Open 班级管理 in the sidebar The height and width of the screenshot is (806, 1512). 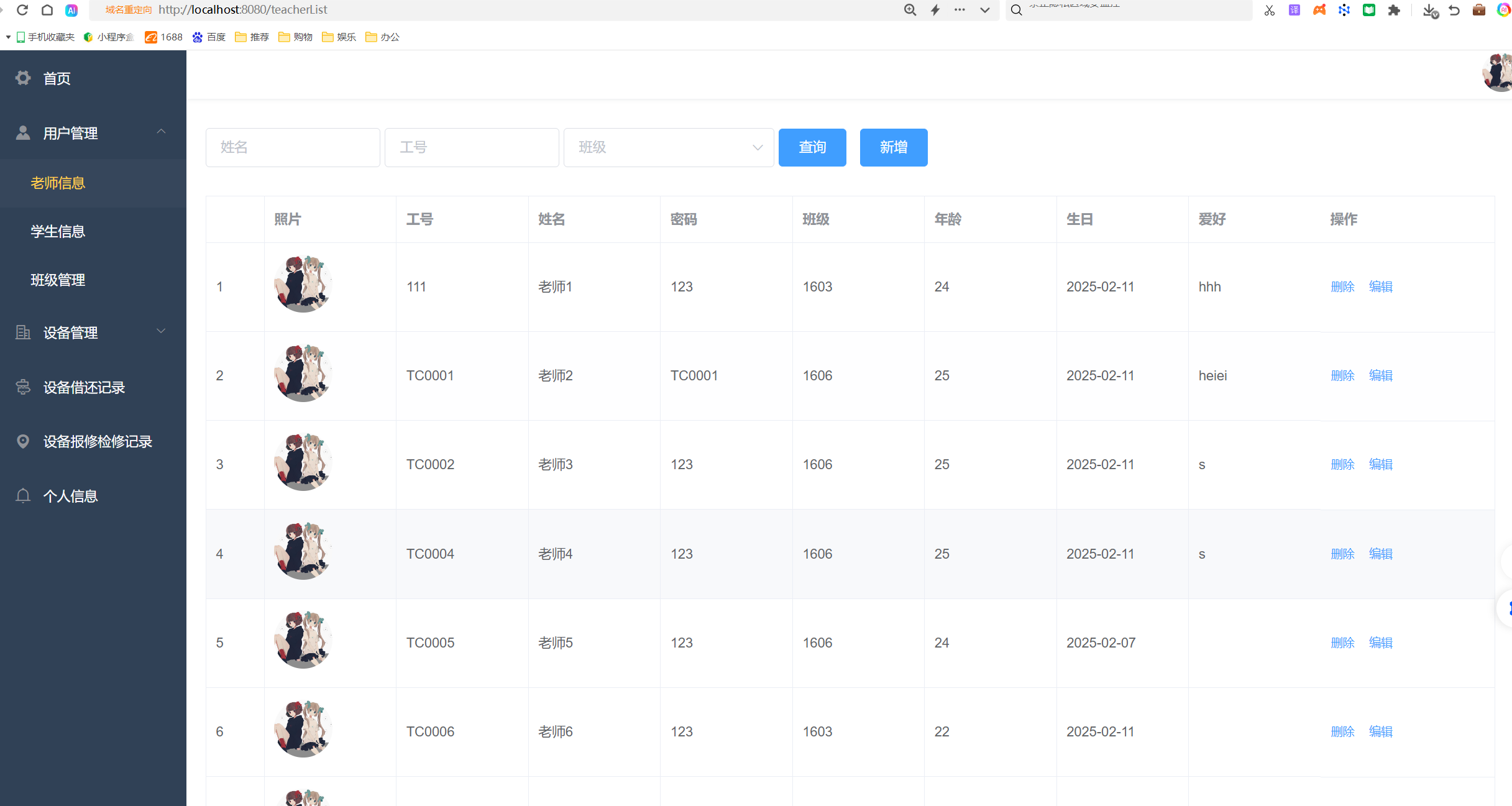[x=58, y=280]
